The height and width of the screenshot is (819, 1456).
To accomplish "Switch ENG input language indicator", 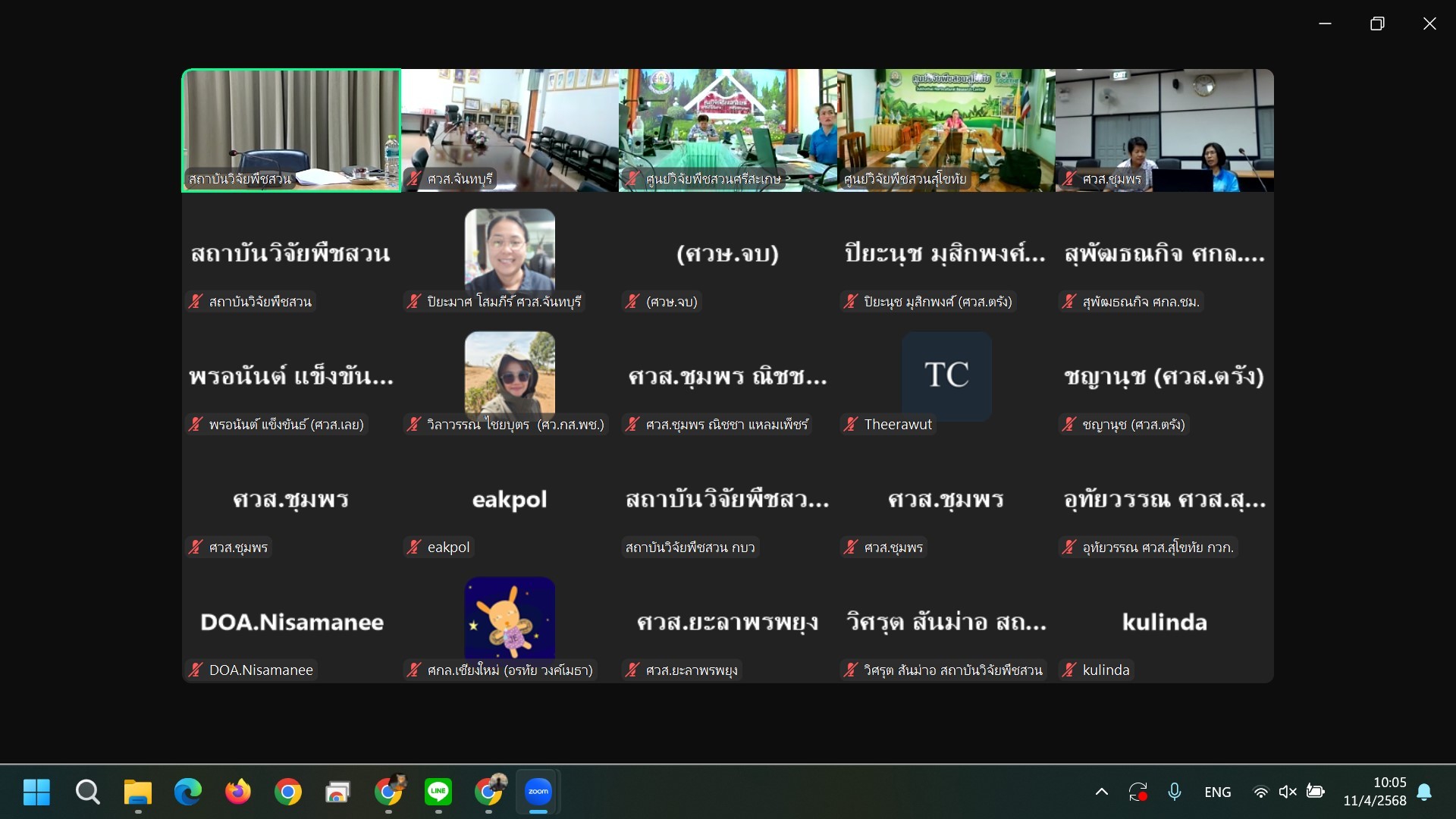I will click(1217, 792).
